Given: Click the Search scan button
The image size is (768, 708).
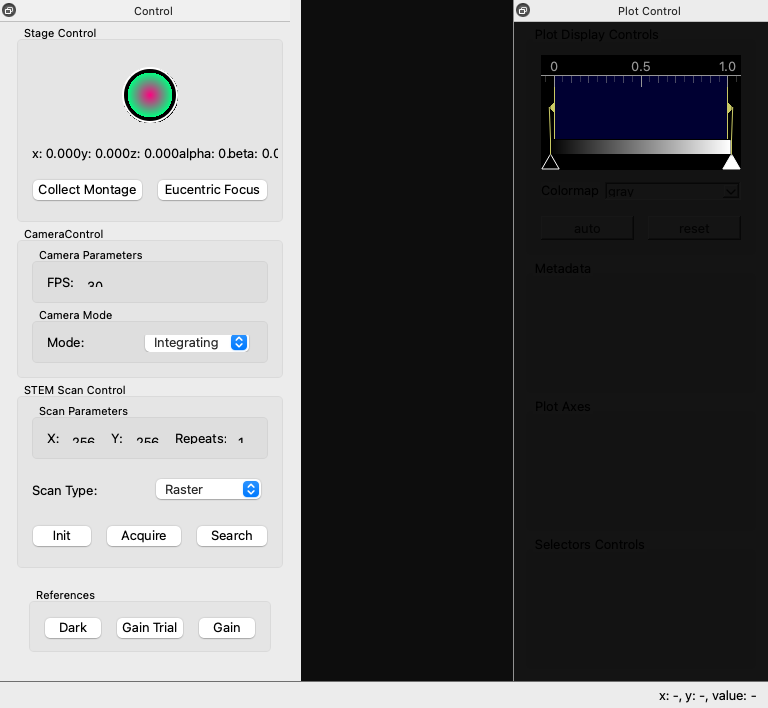Looking at the screenshot, I should pyautogui.click(x=231, y=535).
